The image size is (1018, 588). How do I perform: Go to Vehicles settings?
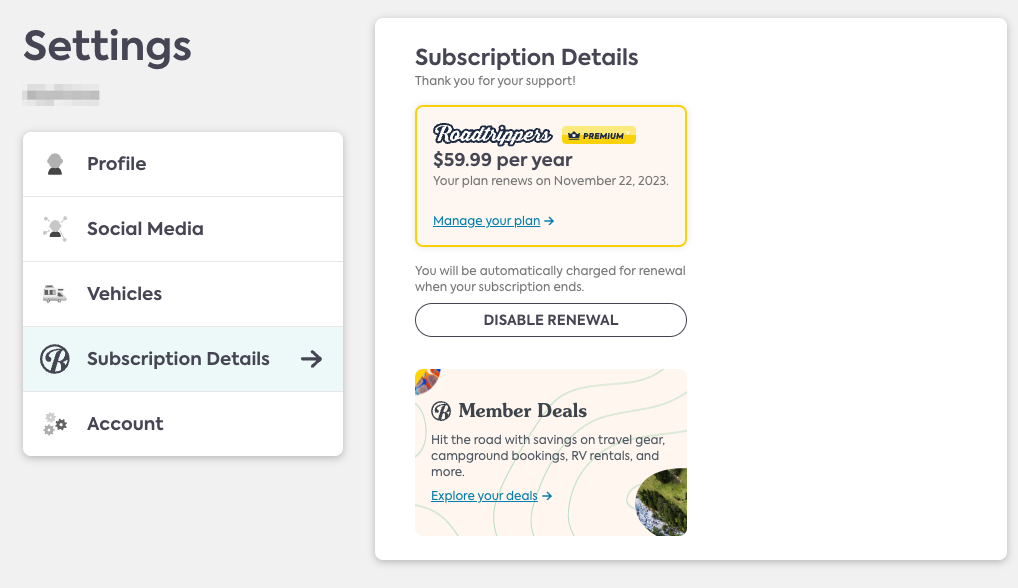click(x=183, y=294)
